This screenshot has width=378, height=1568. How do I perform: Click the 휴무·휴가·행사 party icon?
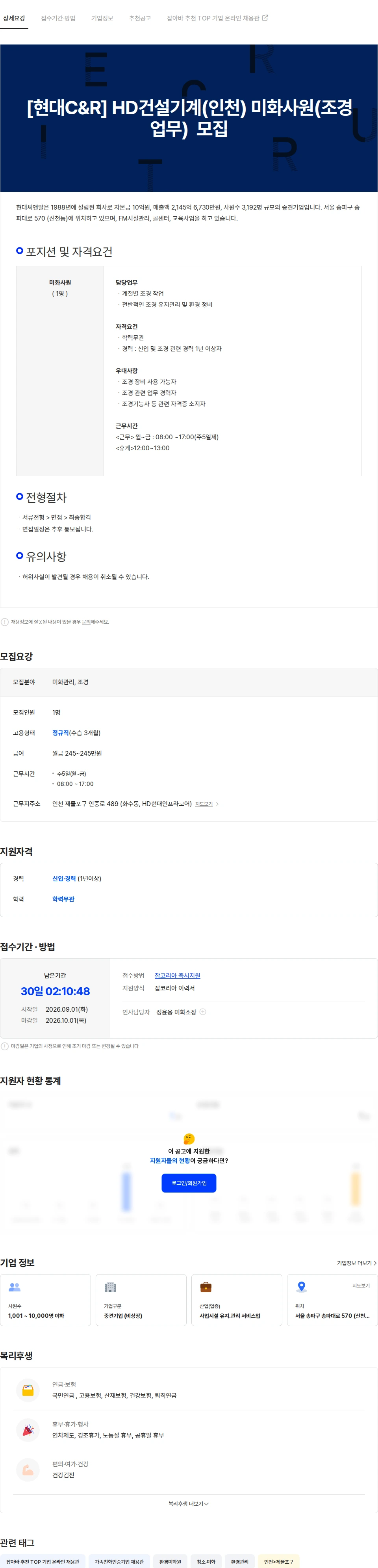coord(28,1430)
